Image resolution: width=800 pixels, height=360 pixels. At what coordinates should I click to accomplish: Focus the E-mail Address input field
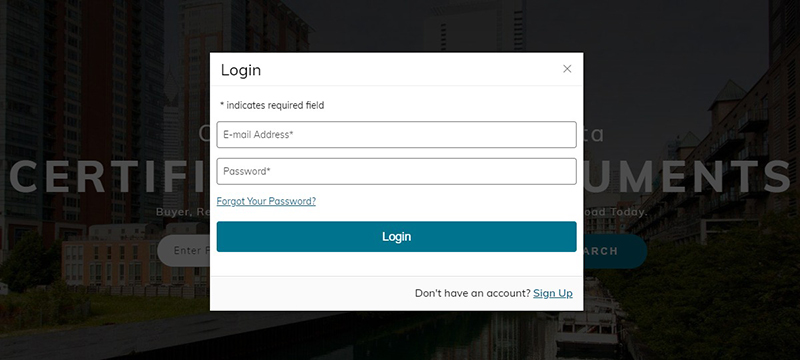[x=396, y=135]
